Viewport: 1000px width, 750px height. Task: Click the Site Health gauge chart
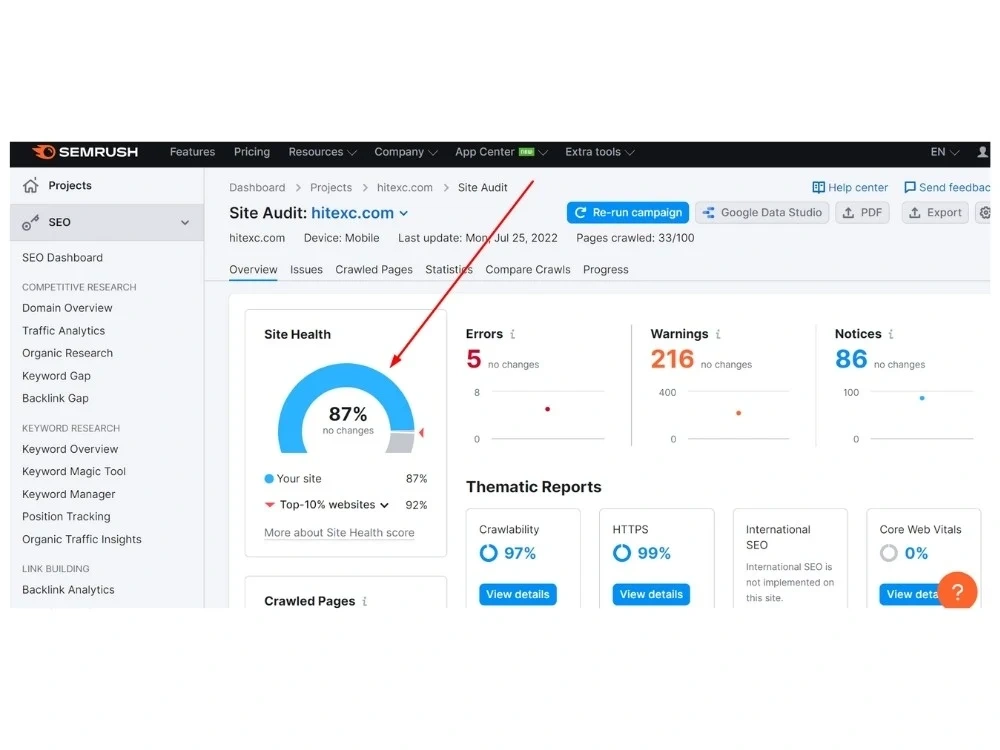click(346, 408)
